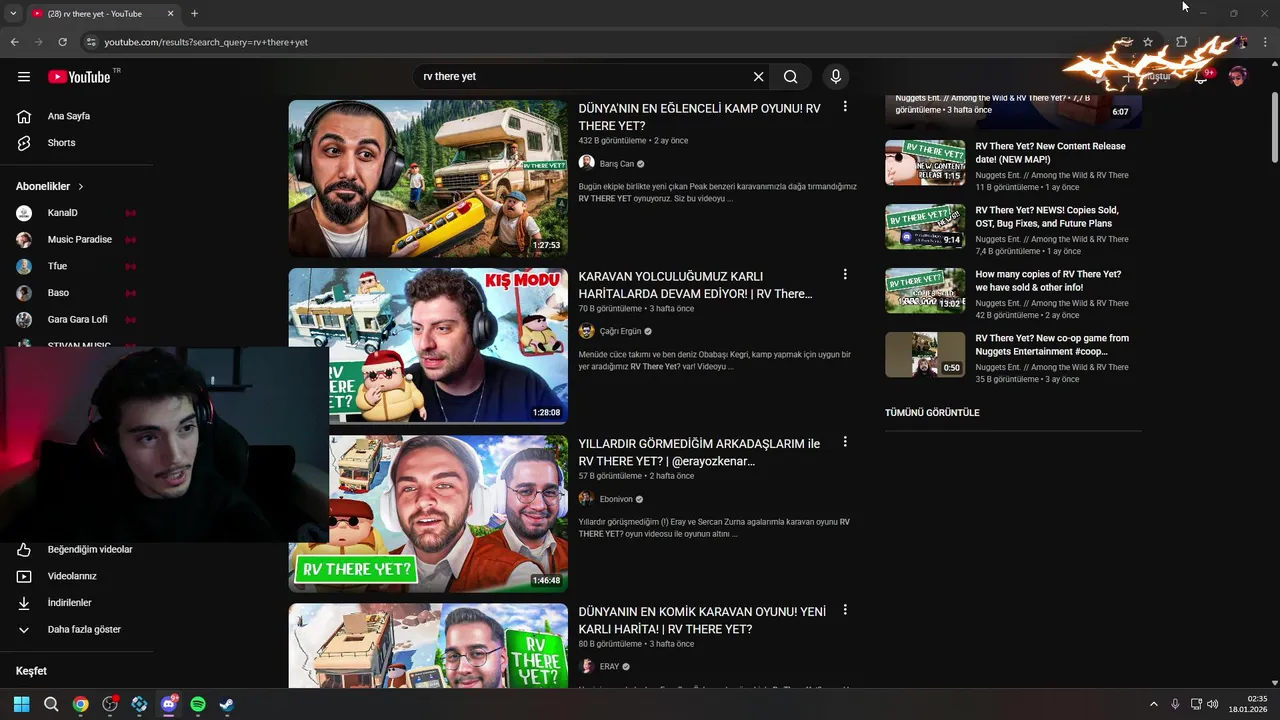Viewport: 1280px width, 720px height.
Task: Open the 0:50 'New co-op game' thumbnail
Action: 925,355
